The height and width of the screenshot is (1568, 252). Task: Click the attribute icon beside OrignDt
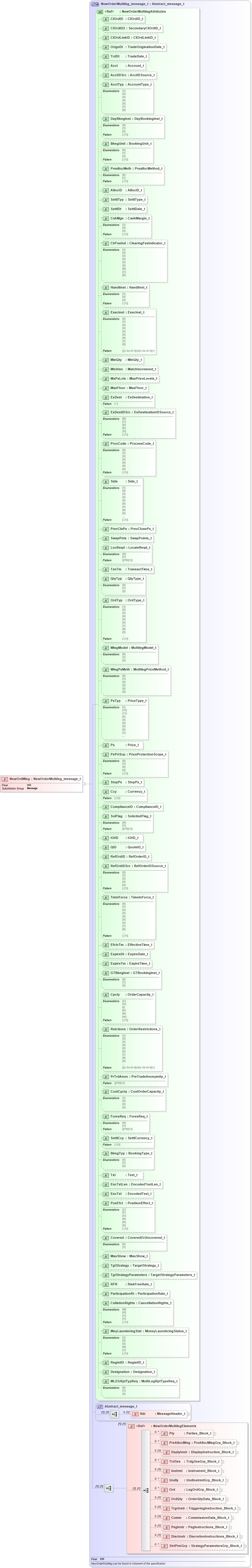106,47
